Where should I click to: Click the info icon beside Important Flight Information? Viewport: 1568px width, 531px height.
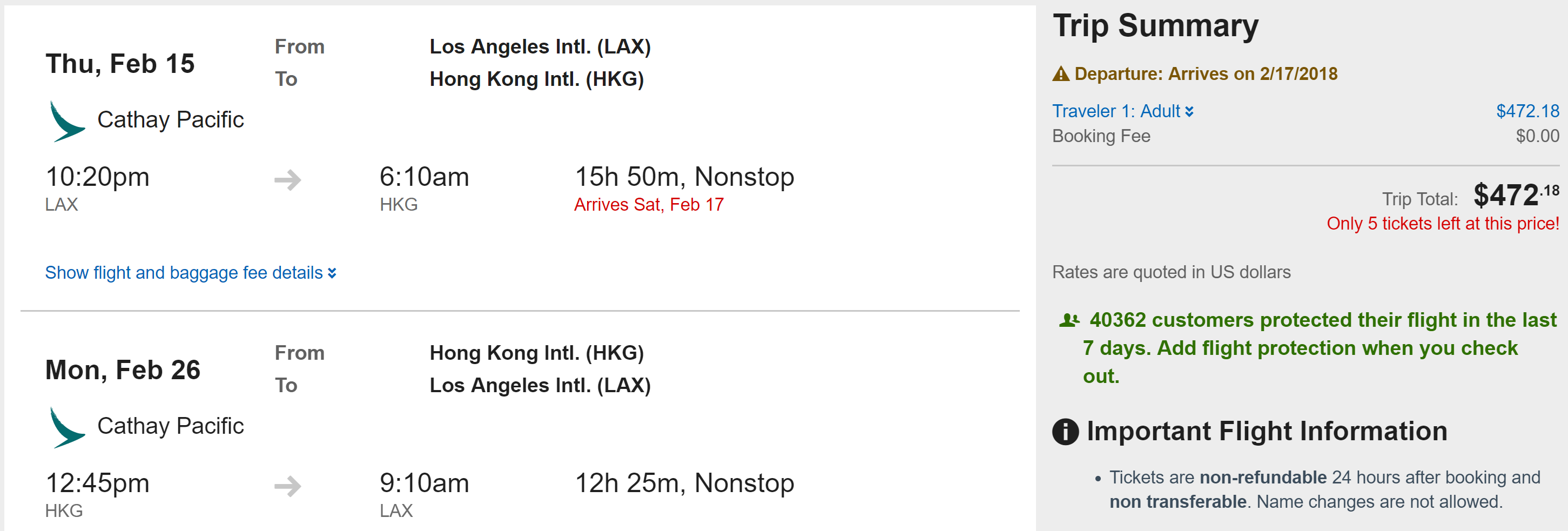[1065, 432]
